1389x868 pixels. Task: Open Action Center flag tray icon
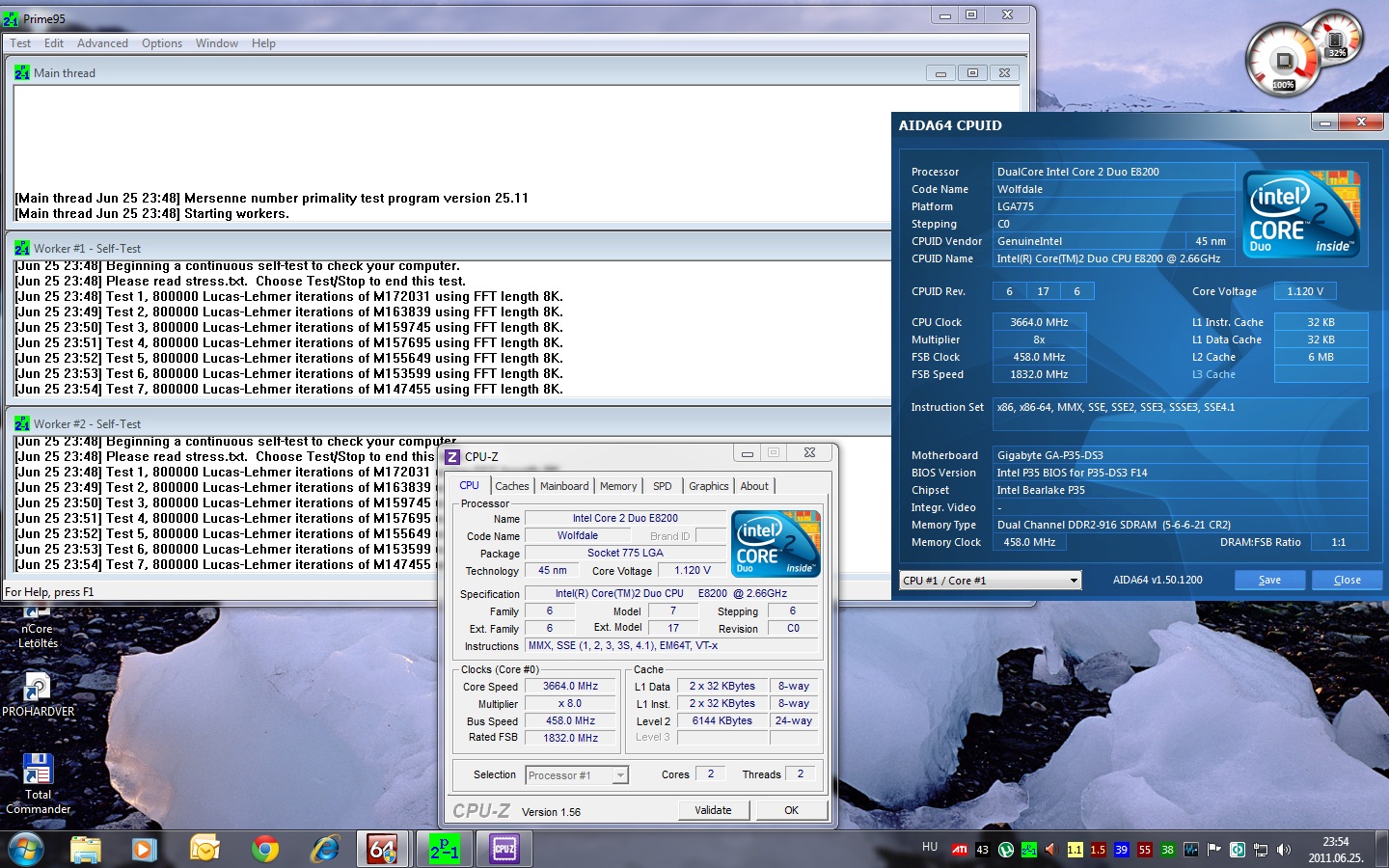(1213, 850)
